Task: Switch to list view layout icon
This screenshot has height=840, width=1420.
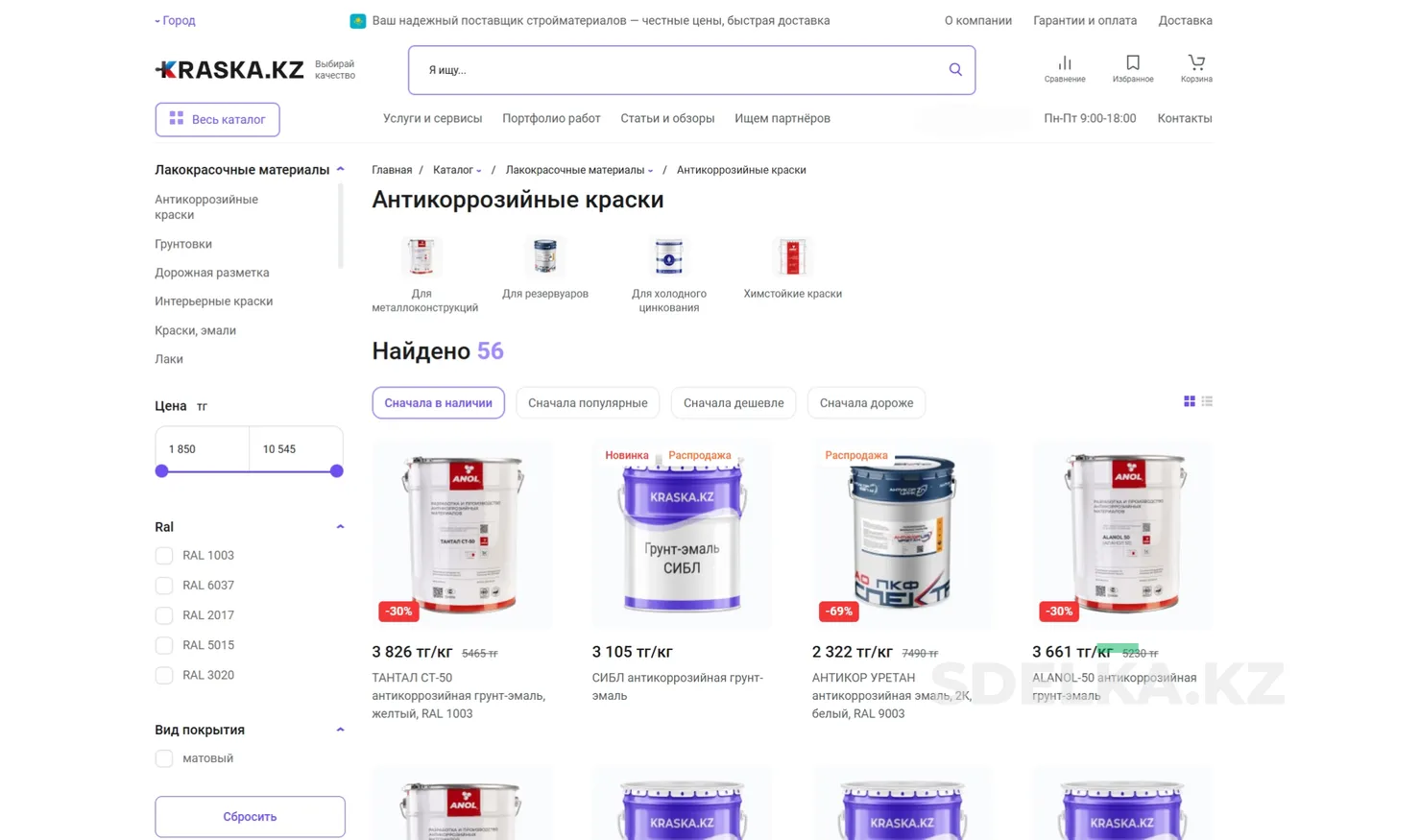Action: click(x=1206, y=401)
